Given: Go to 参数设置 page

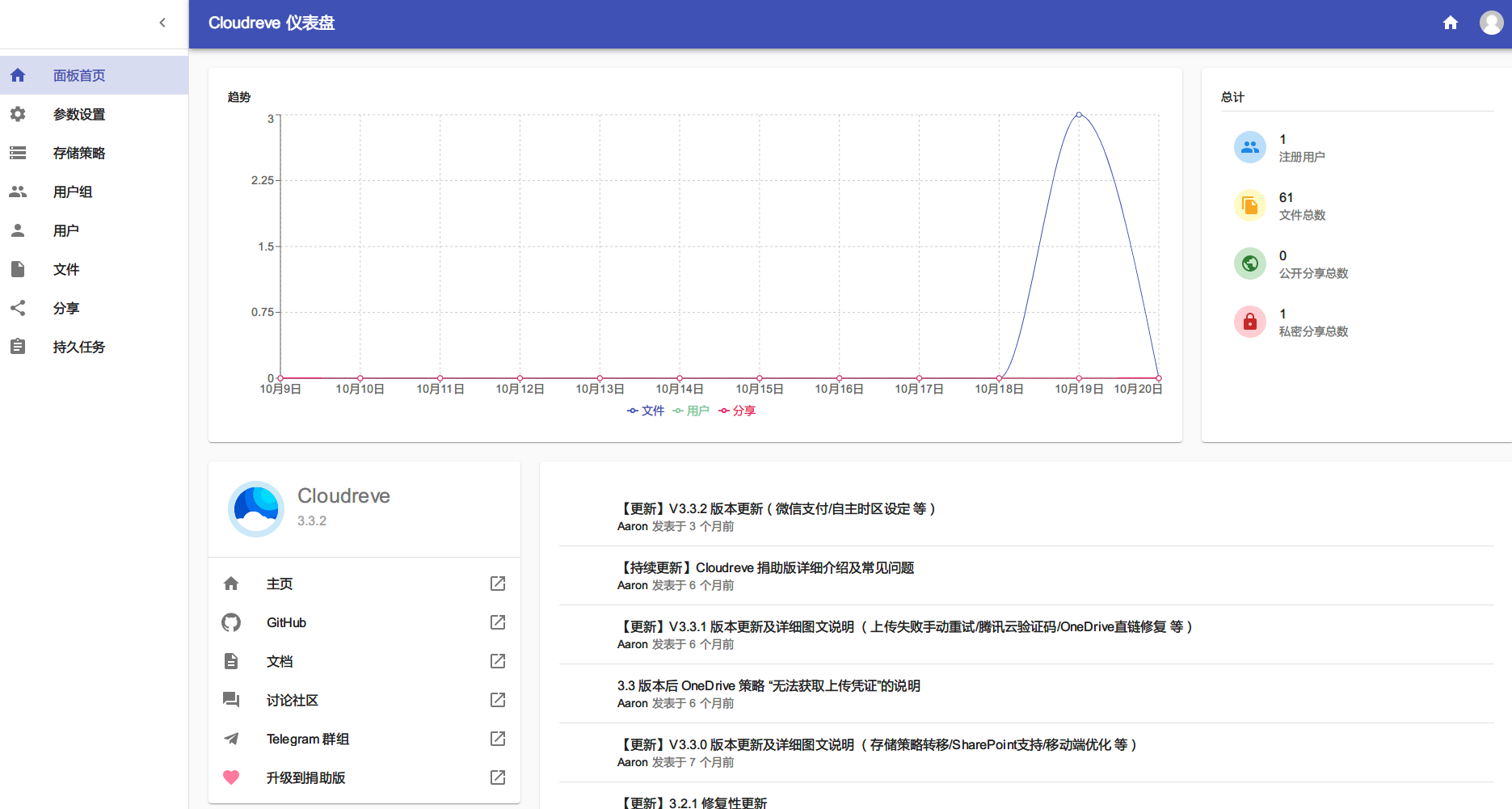Looking at the screenshot, I should tap(95, 114).
